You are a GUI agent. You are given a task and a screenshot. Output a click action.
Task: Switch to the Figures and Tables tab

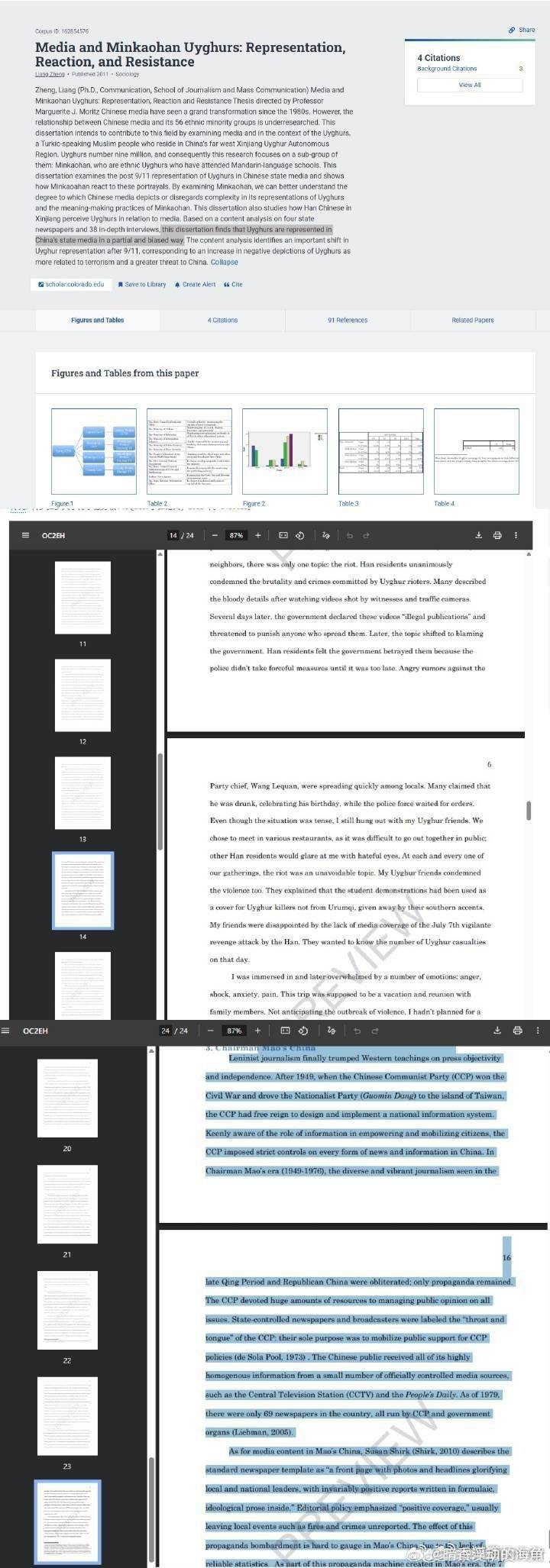pos(97,320)
